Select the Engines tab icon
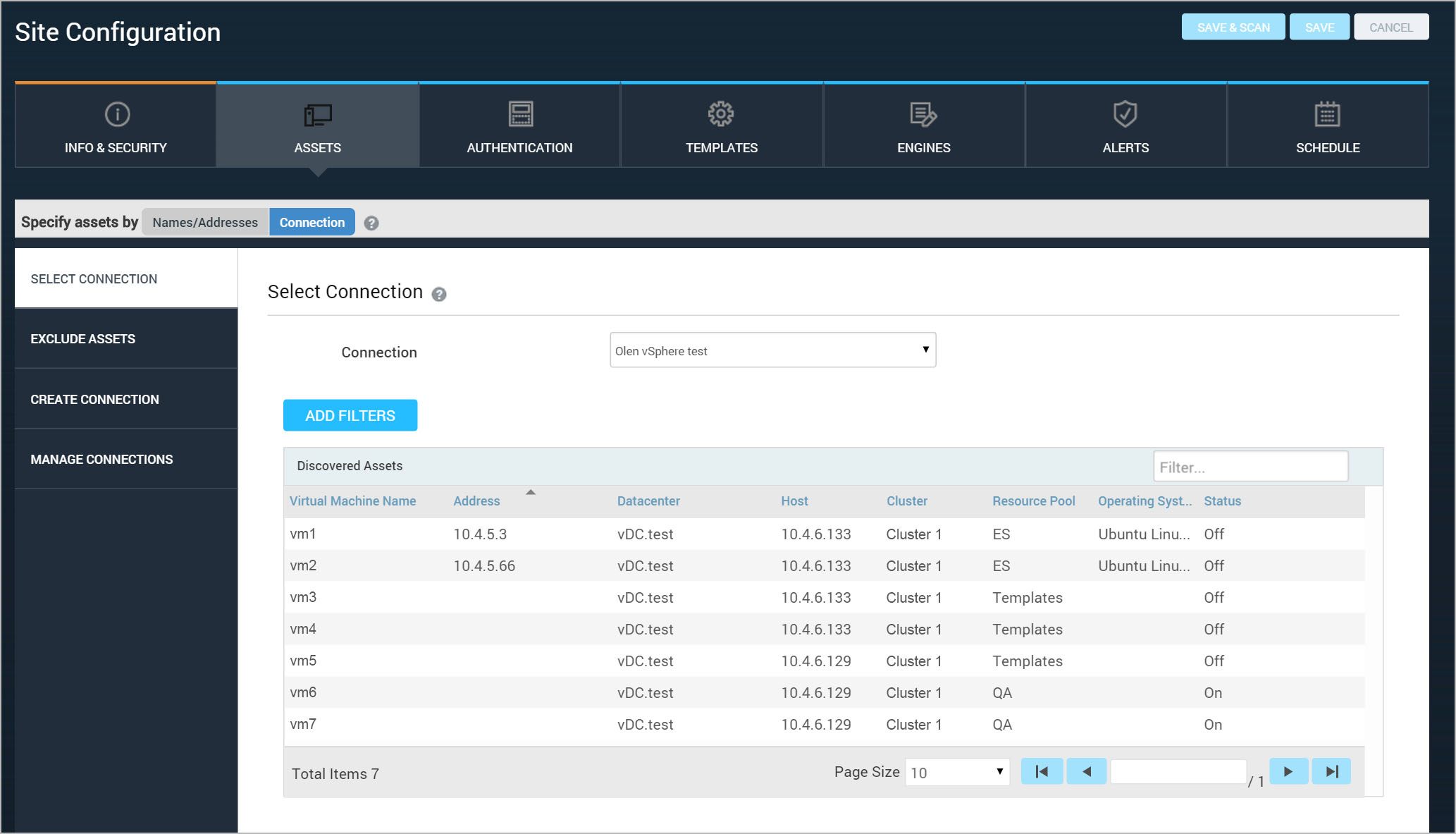Screen dimensions: 1456x834 click(x=923, y=114)
